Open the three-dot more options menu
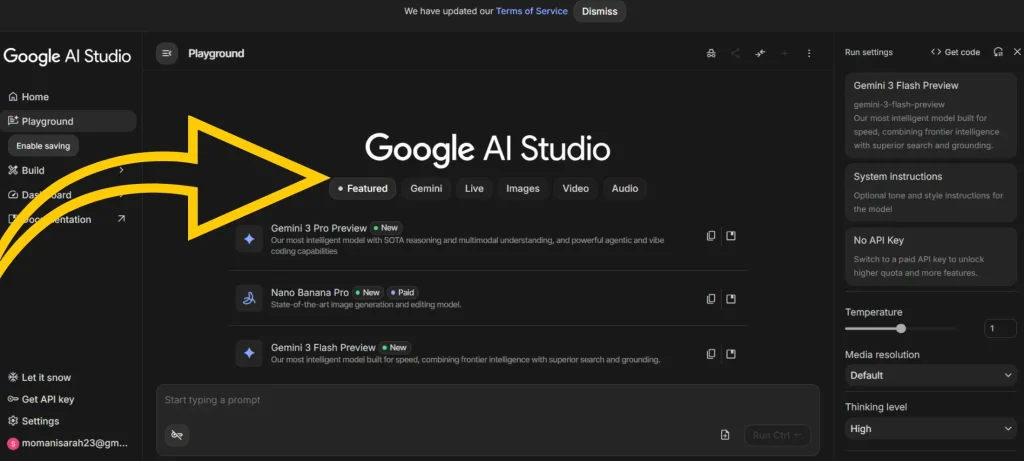This screenshot has height=461, width=1024. point(809,54)
